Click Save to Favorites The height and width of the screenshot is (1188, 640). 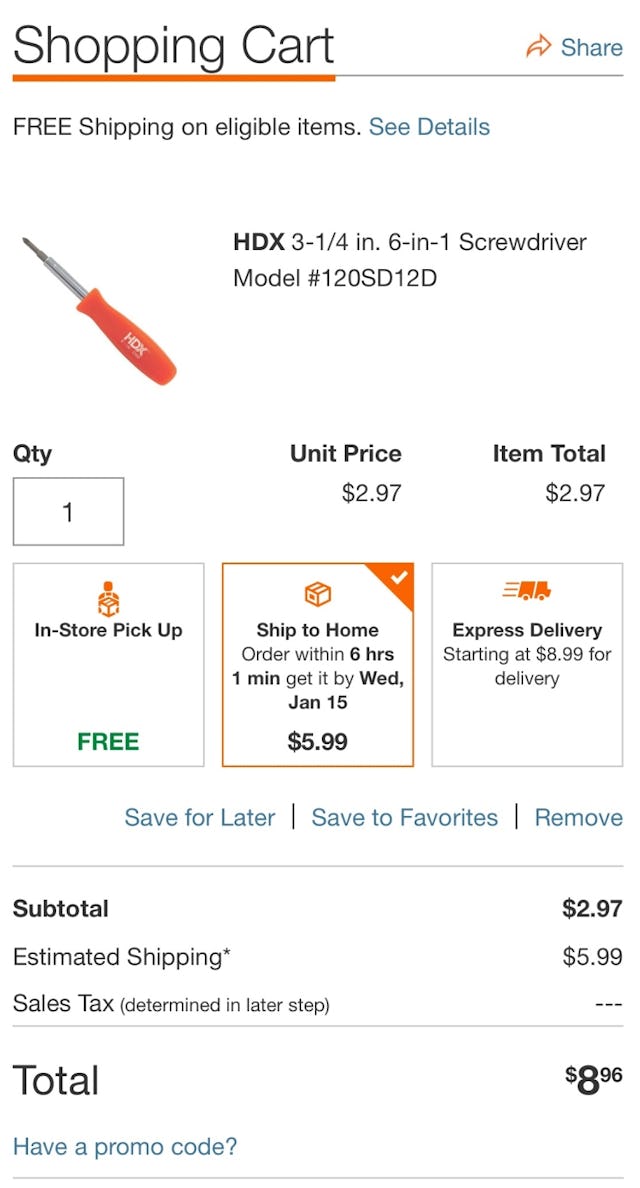[x=405, y=817]
